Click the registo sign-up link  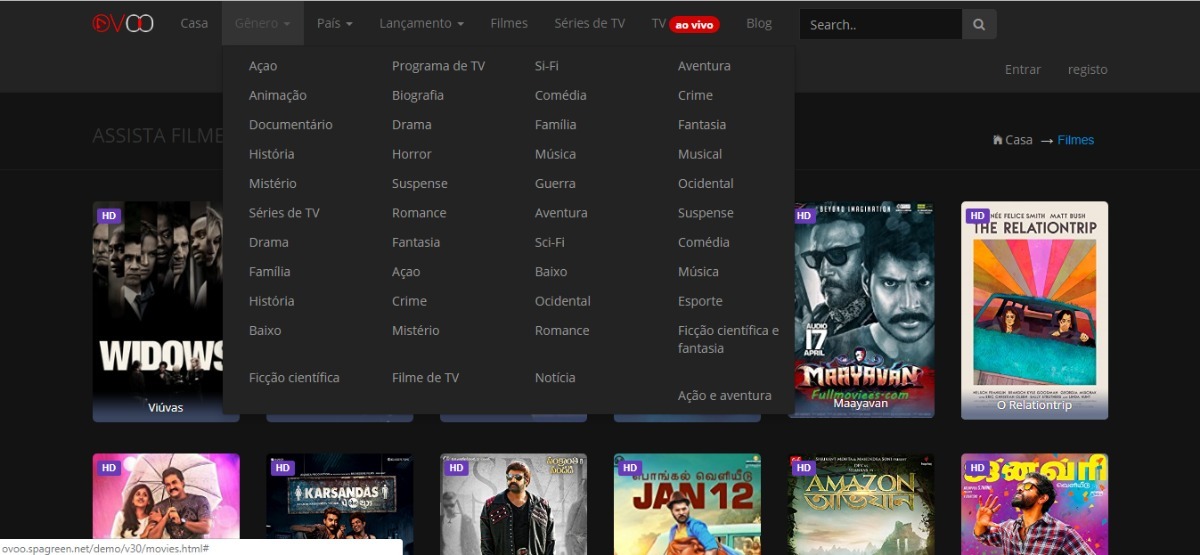coord(1088,70)
